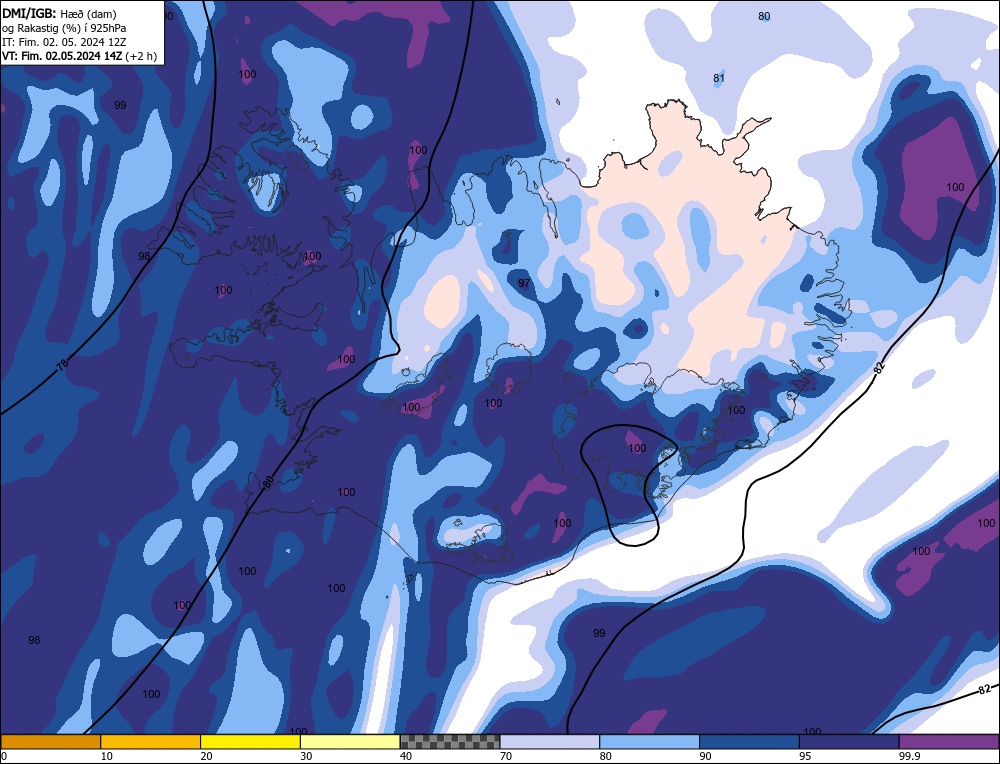Click the '90' legend scale tick label
1000x764 pixels.
(x=706, y=756)
